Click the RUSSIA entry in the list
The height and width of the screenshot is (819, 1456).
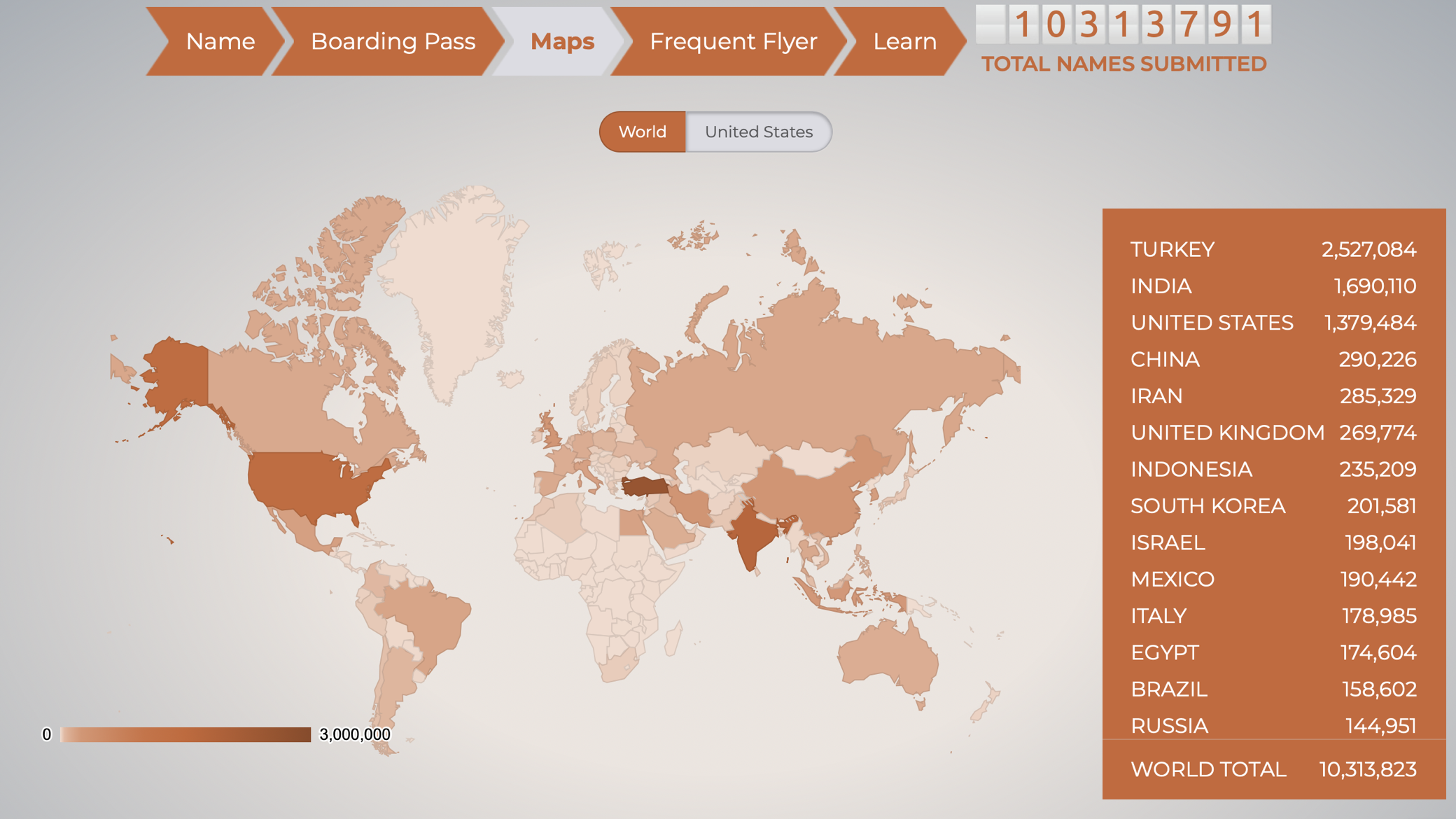pyautogui.click(x=1273, y=725)
